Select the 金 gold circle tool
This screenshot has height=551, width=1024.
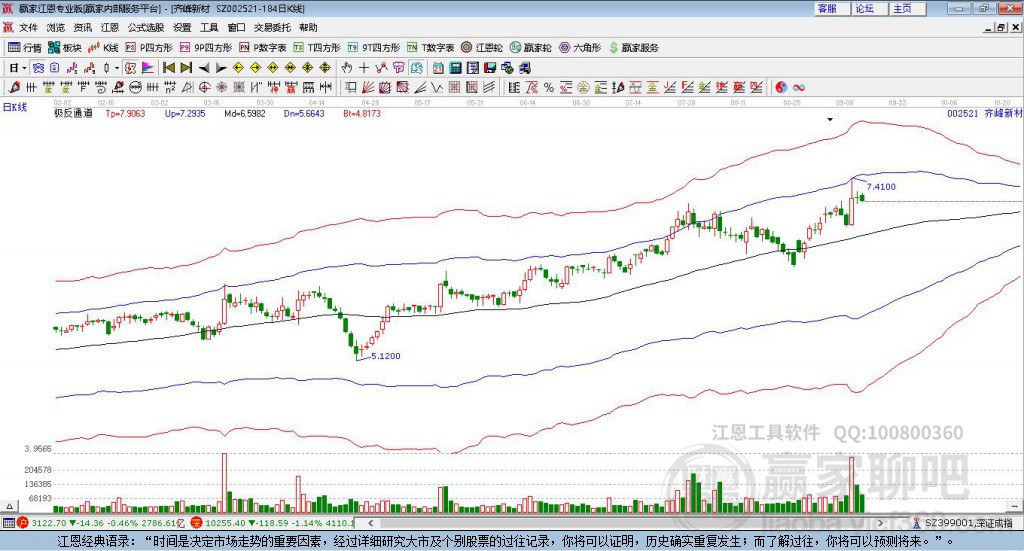pos(583,87)
